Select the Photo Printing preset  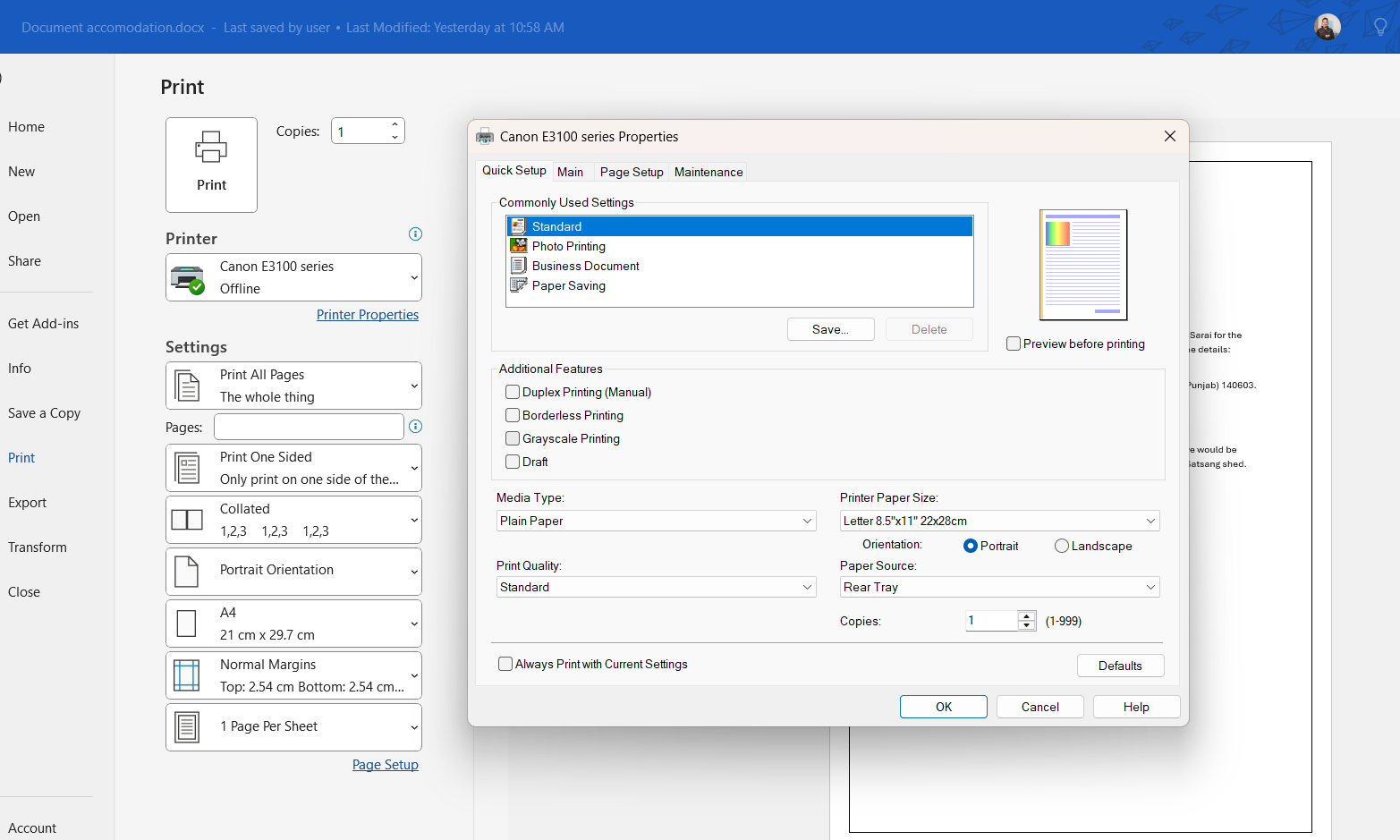click(568, 246)
